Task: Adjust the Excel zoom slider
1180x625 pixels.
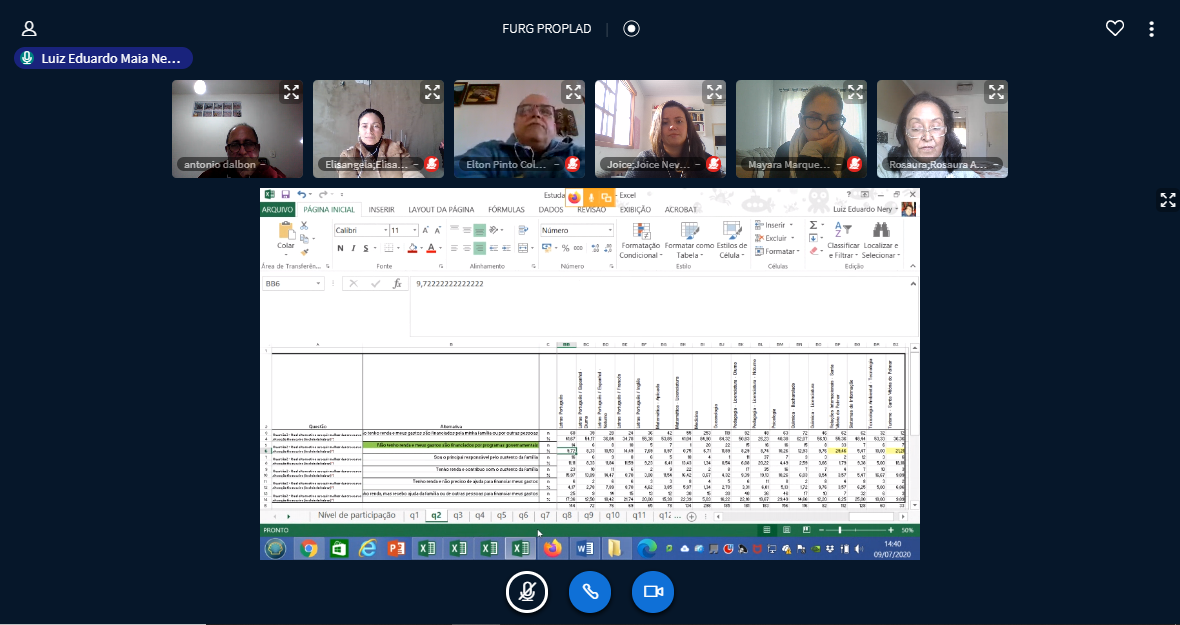Action: point(840,530)
